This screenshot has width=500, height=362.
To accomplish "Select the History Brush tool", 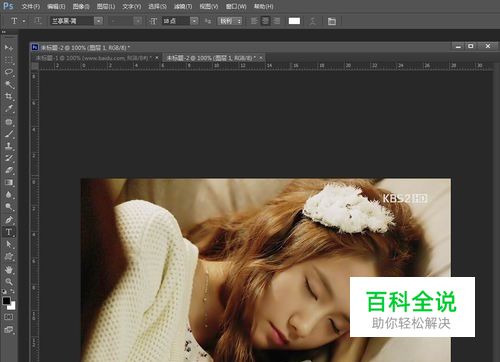I will tap(9, 158).
